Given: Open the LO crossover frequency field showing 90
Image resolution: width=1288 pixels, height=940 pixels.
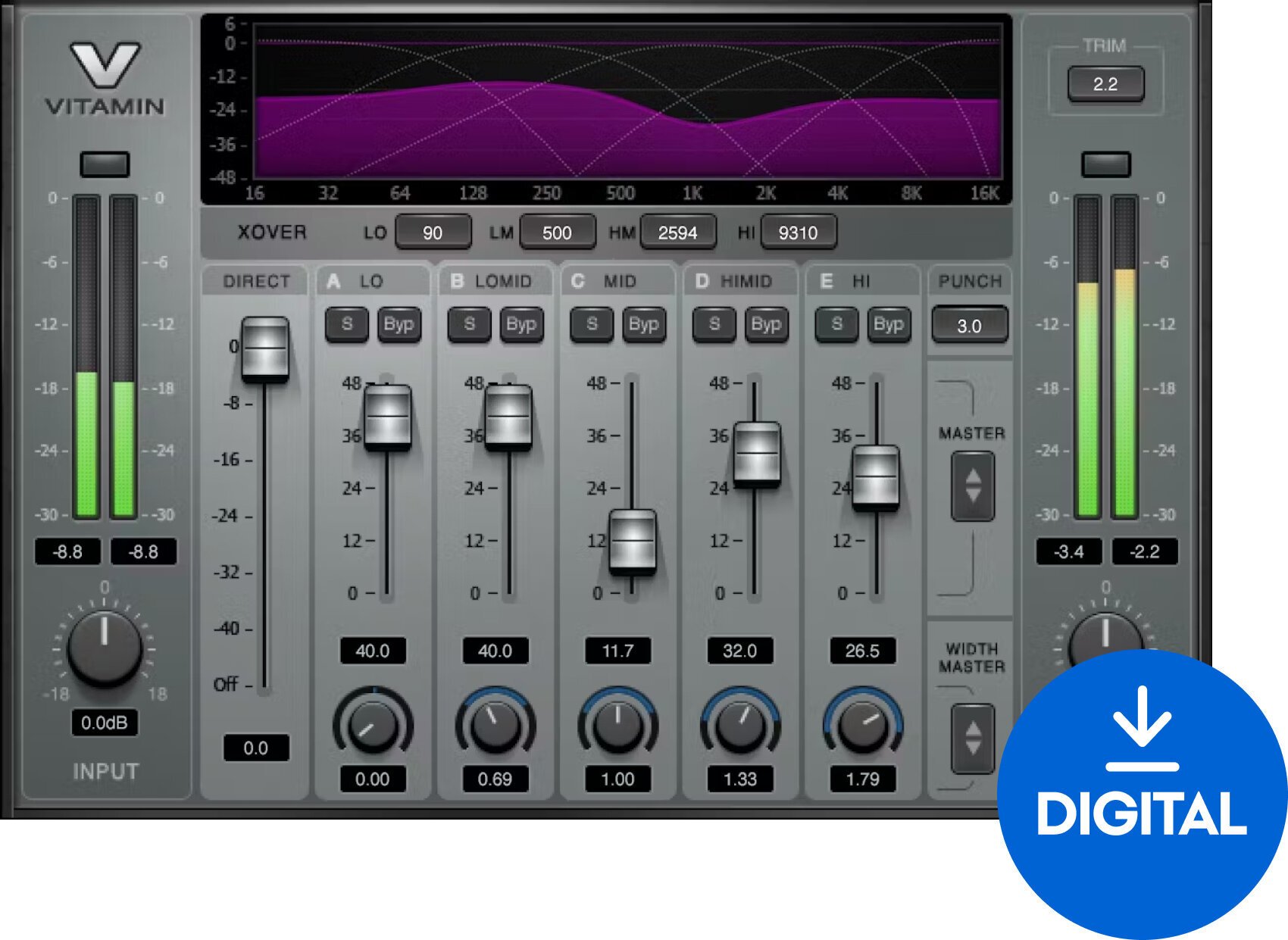Looking at the screenshot, I should coord(433,233).
